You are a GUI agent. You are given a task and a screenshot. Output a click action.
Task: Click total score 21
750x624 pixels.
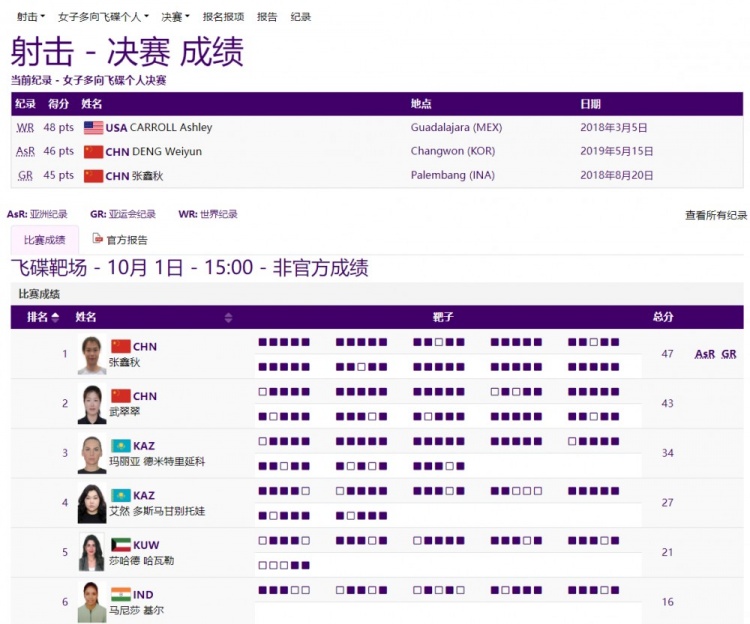click(x=667, y=552)
